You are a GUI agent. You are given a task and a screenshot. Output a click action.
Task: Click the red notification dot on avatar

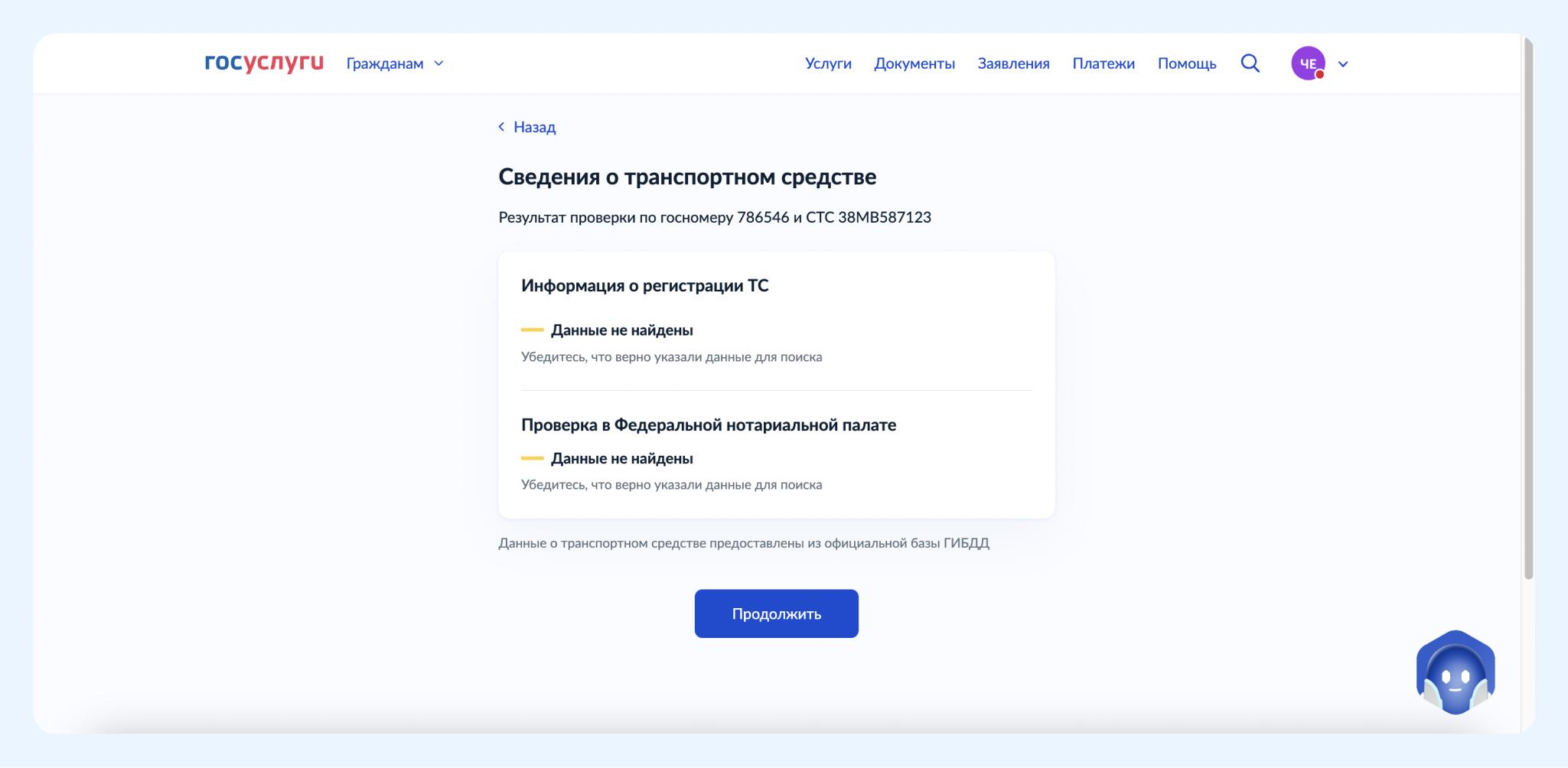pyautogui.click(x=1319, y=74)
